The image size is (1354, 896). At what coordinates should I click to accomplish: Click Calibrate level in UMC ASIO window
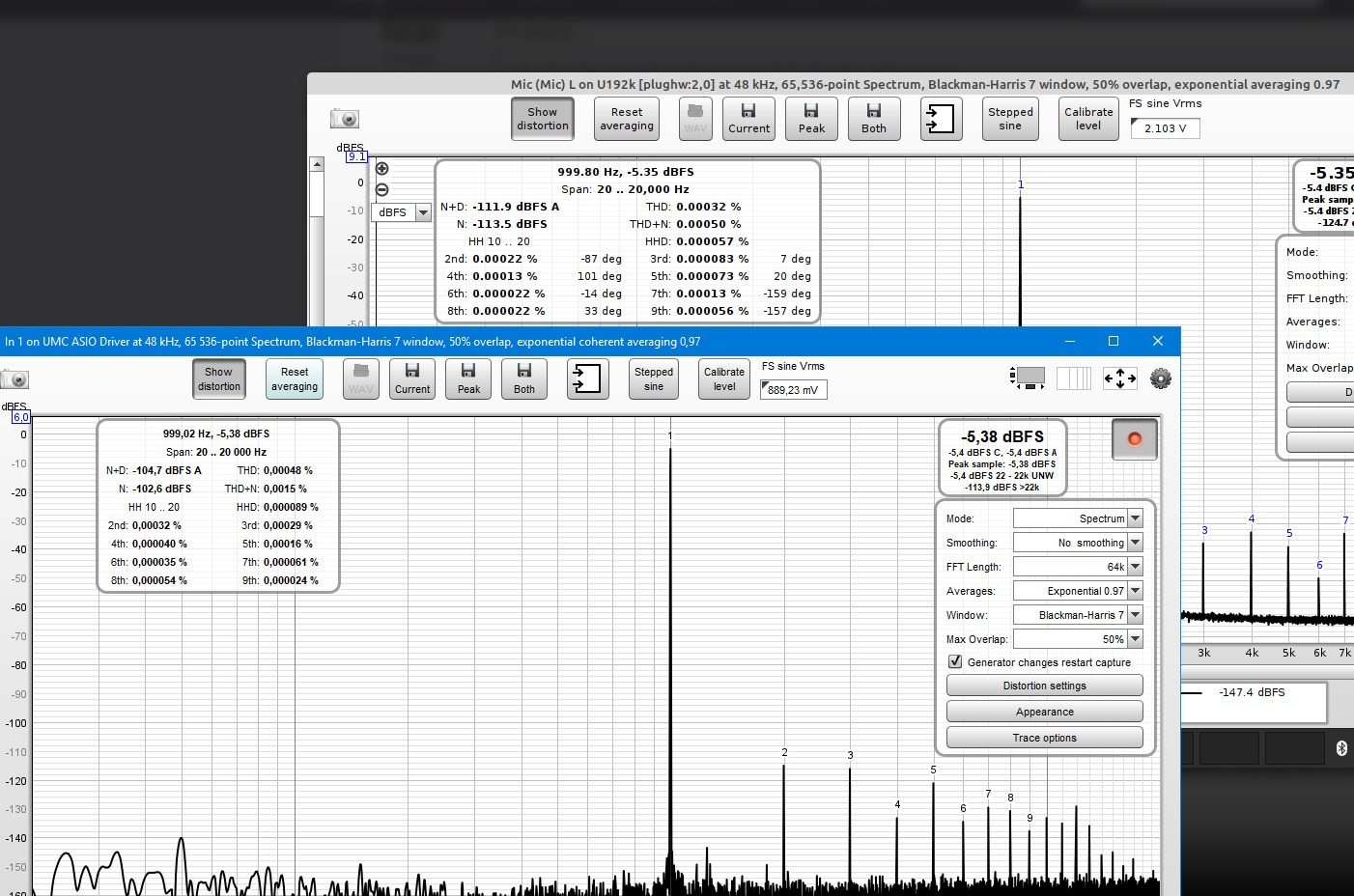pos(724,378)
